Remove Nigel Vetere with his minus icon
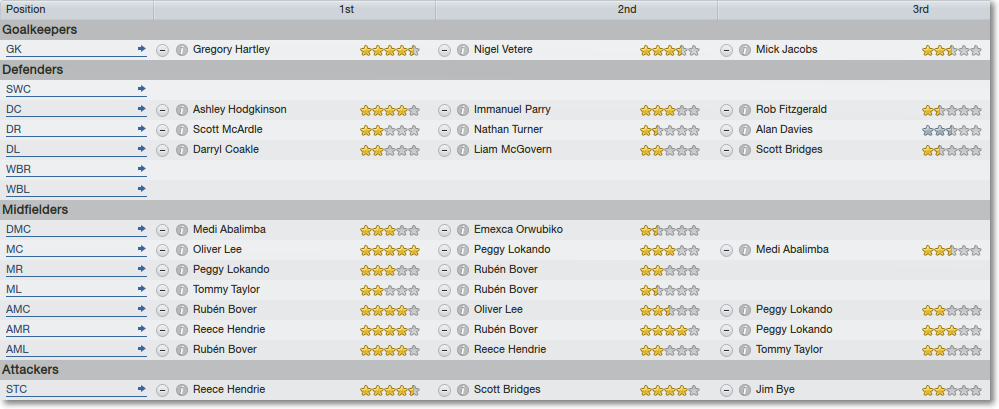The image size is (999, 409). (445, 50)
